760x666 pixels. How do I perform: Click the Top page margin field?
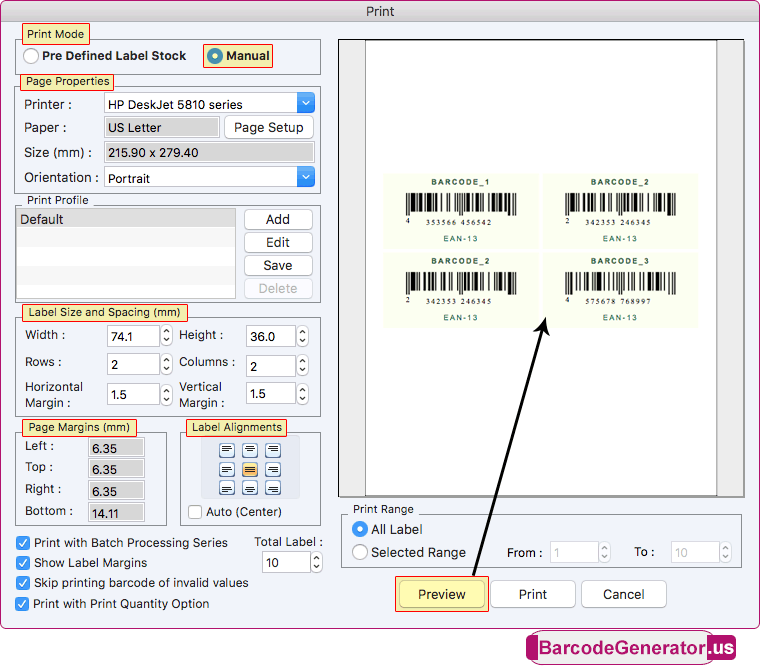click(x=116, y=469)
